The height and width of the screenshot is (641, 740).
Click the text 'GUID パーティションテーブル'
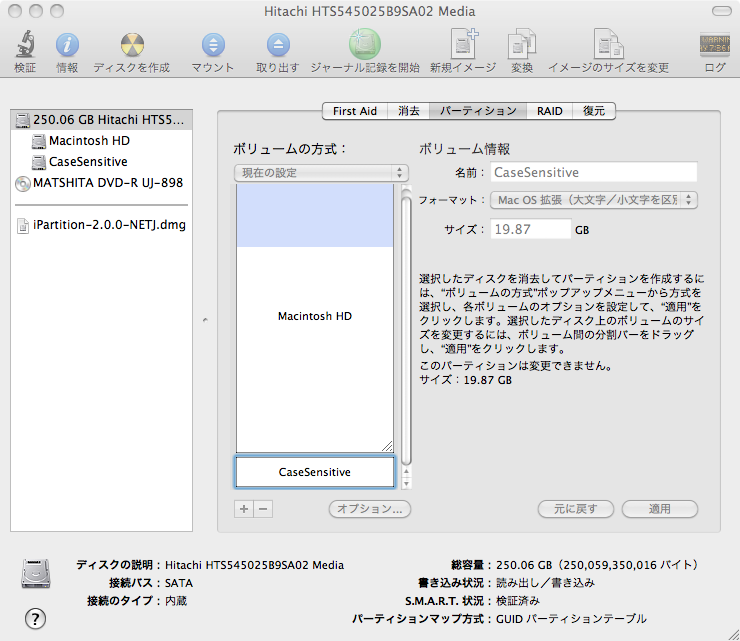coord(571,618)
